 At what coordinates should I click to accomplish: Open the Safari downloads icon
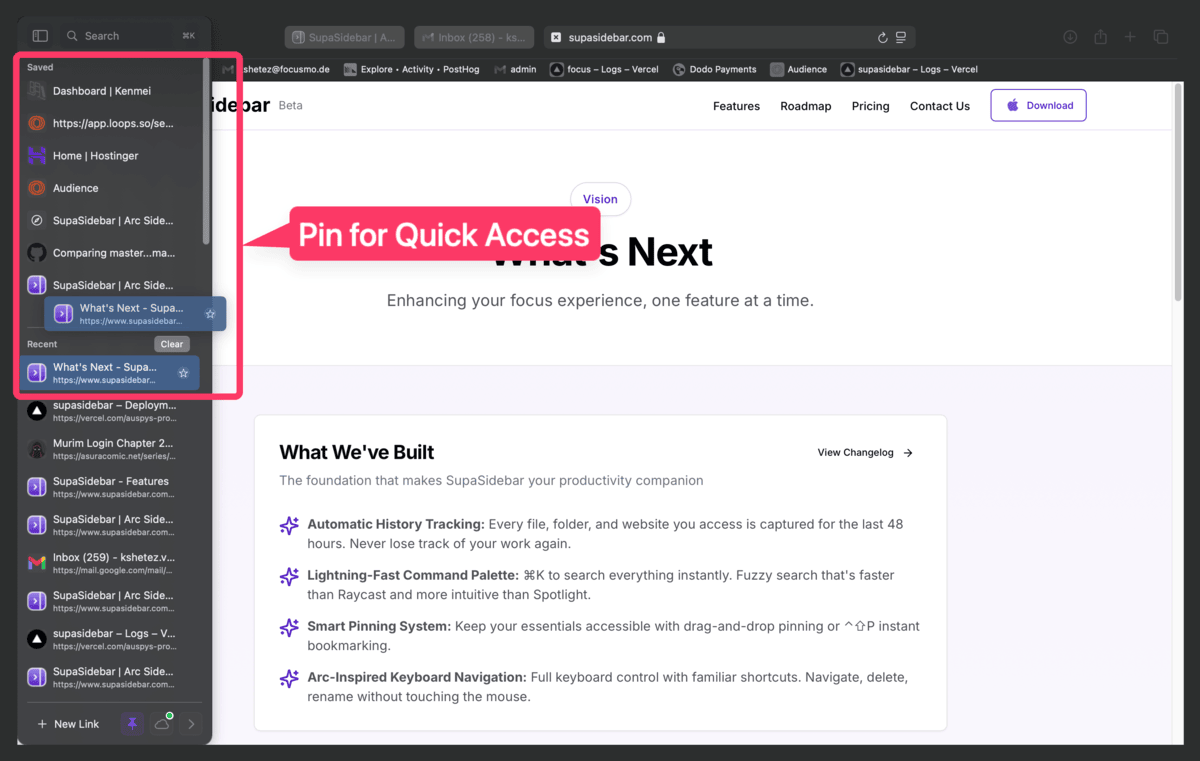[x=1070, y=37]
